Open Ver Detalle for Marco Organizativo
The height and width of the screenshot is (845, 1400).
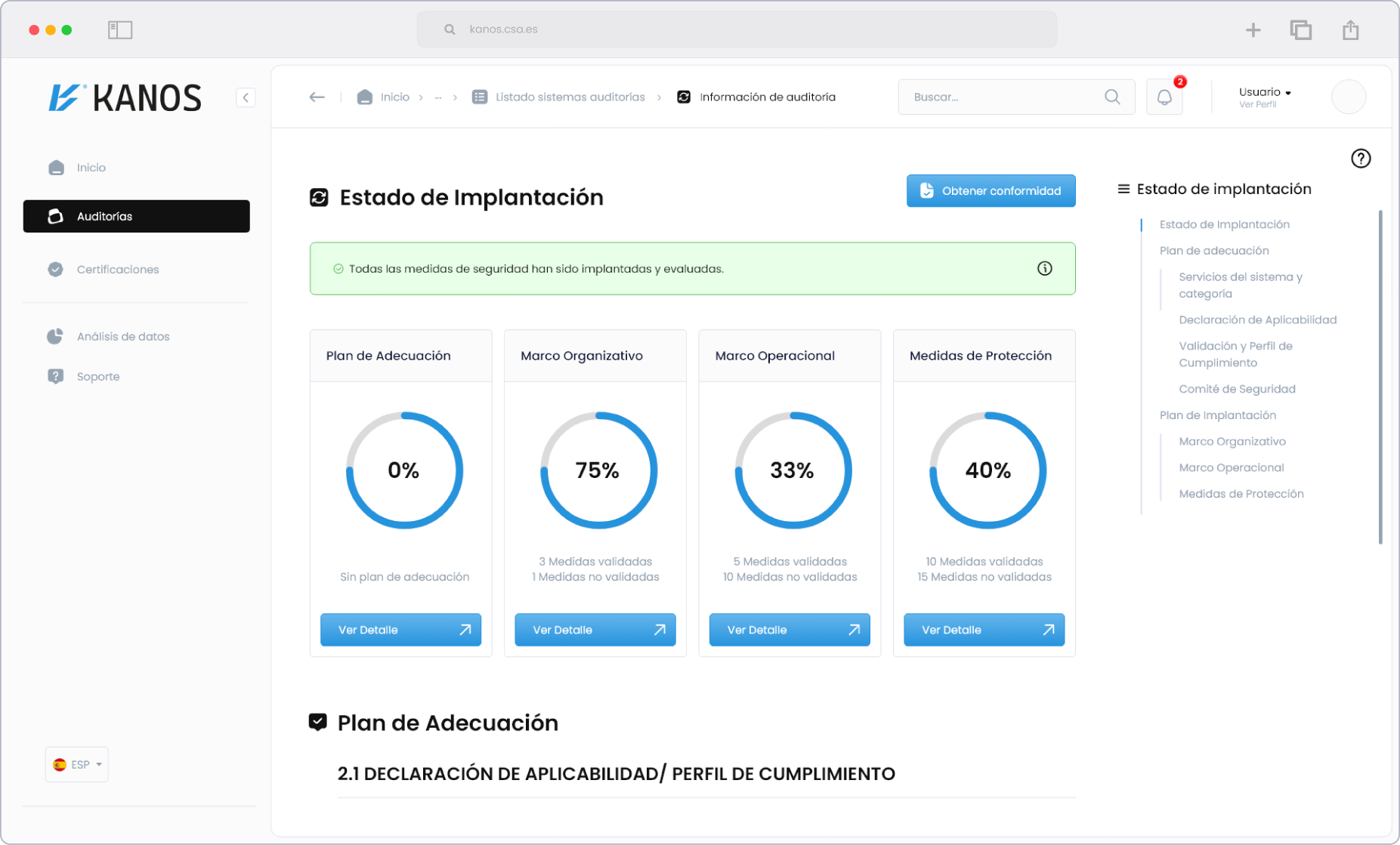(595, 630)
